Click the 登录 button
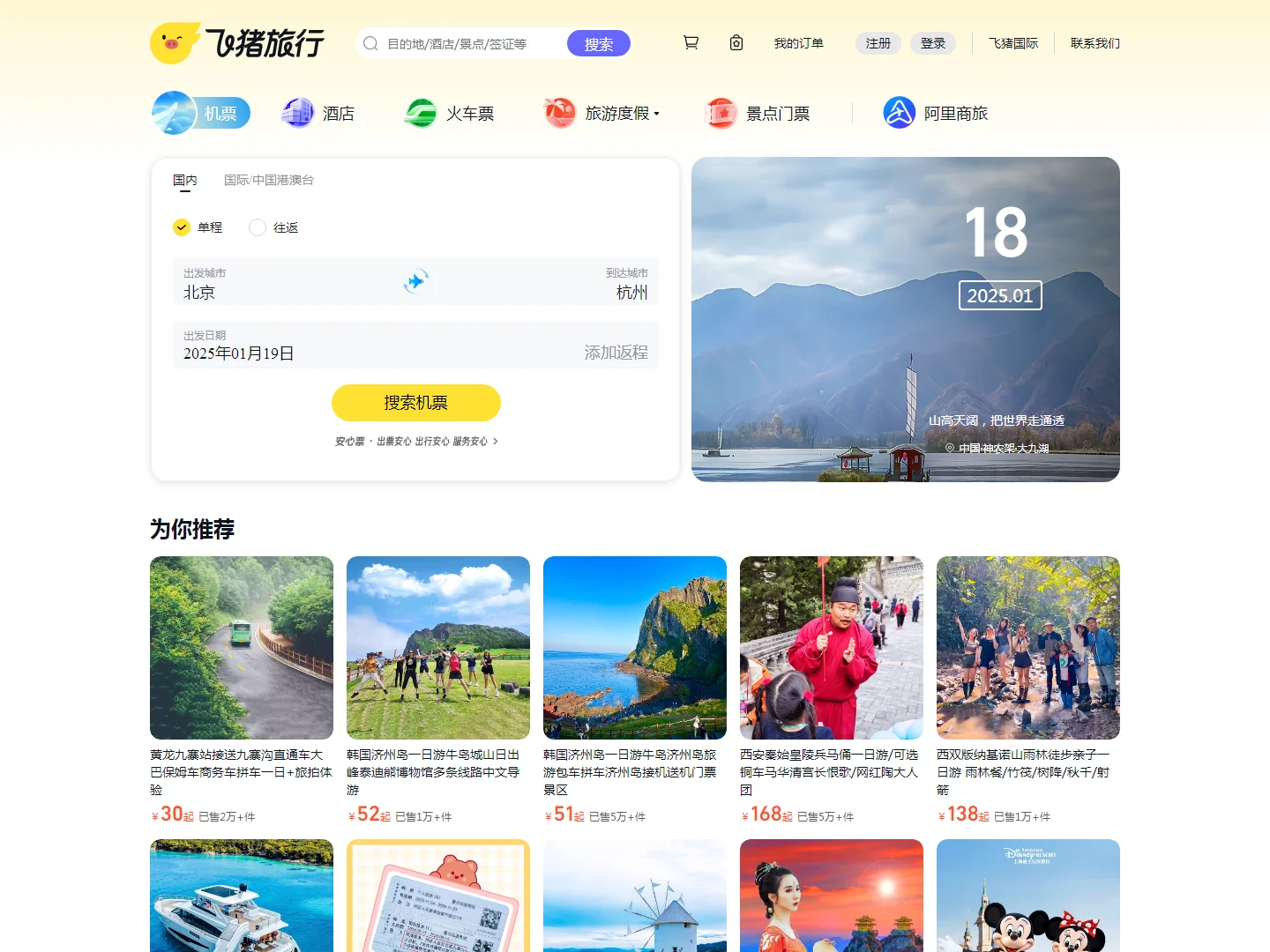This screenshot has width=1270, height=952. click(x=933, y=43)
